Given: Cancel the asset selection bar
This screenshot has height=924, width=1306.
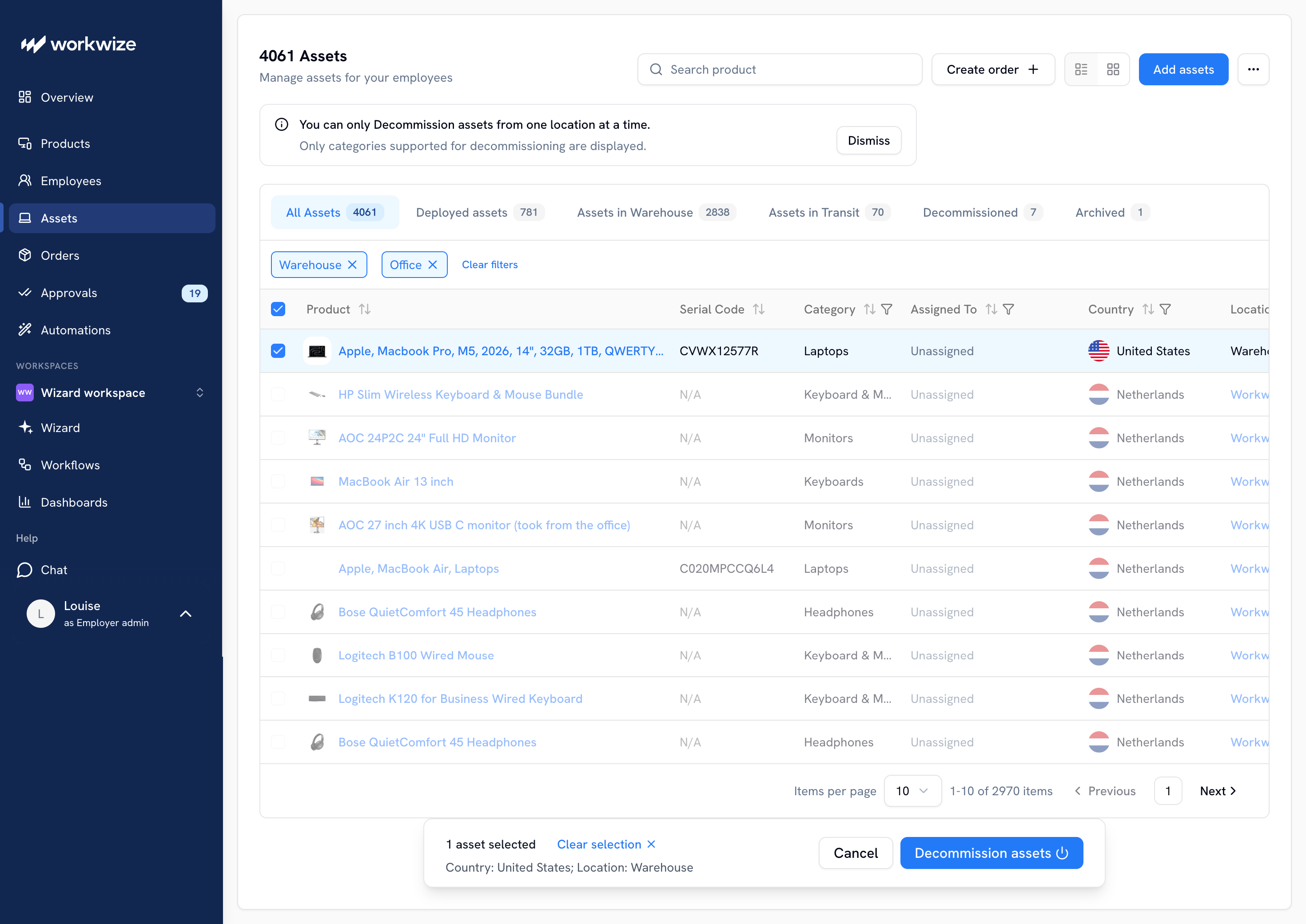Looking at the screenshot, I should [x=855, y=853].
